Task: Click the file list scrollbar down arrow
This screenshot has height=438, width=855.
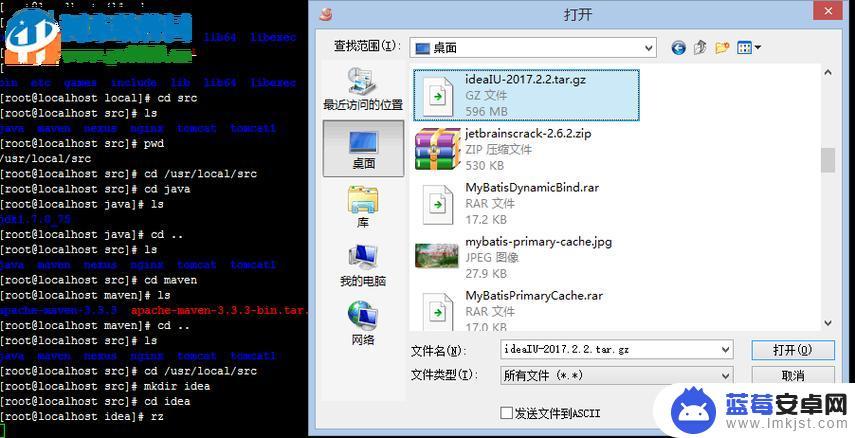Action: click(x=828, y=323)
